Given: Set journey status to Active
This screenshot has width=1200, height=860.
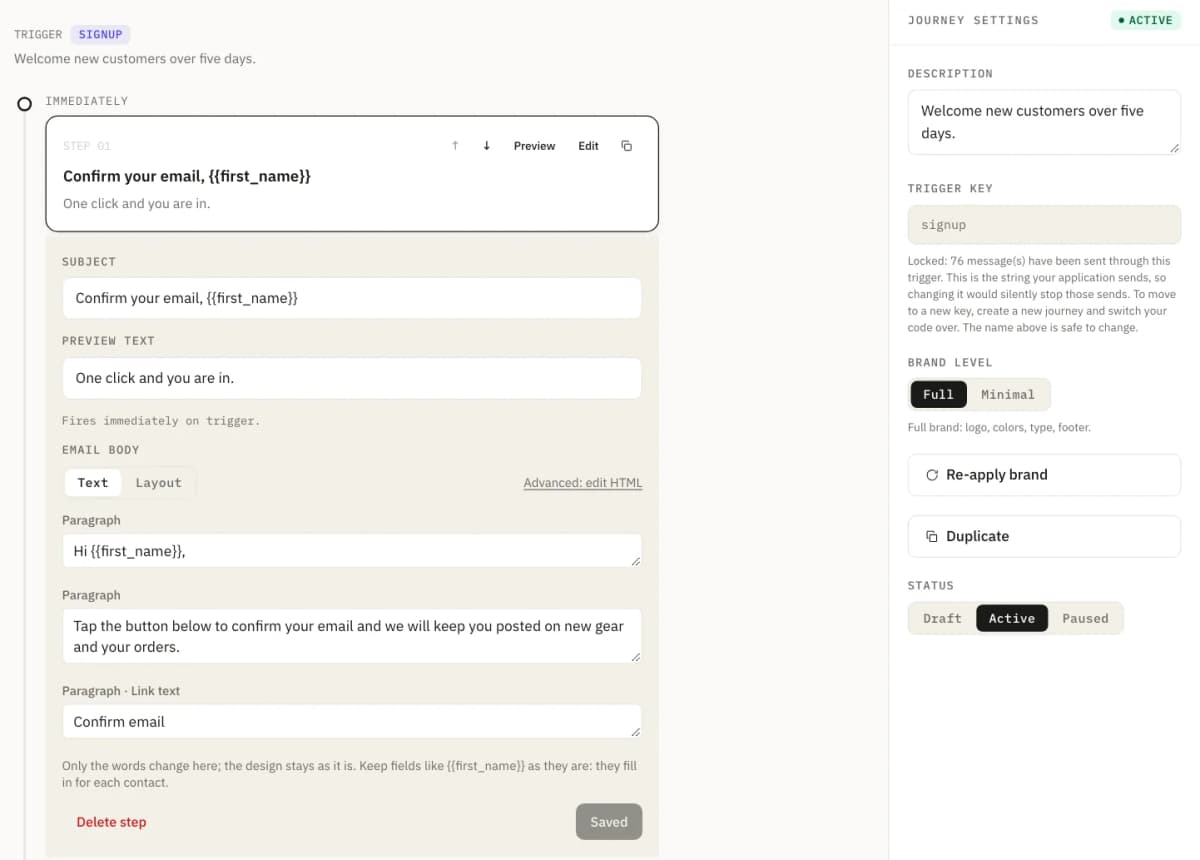Looking at the screenshot, I should click(x=1012, y=618).
